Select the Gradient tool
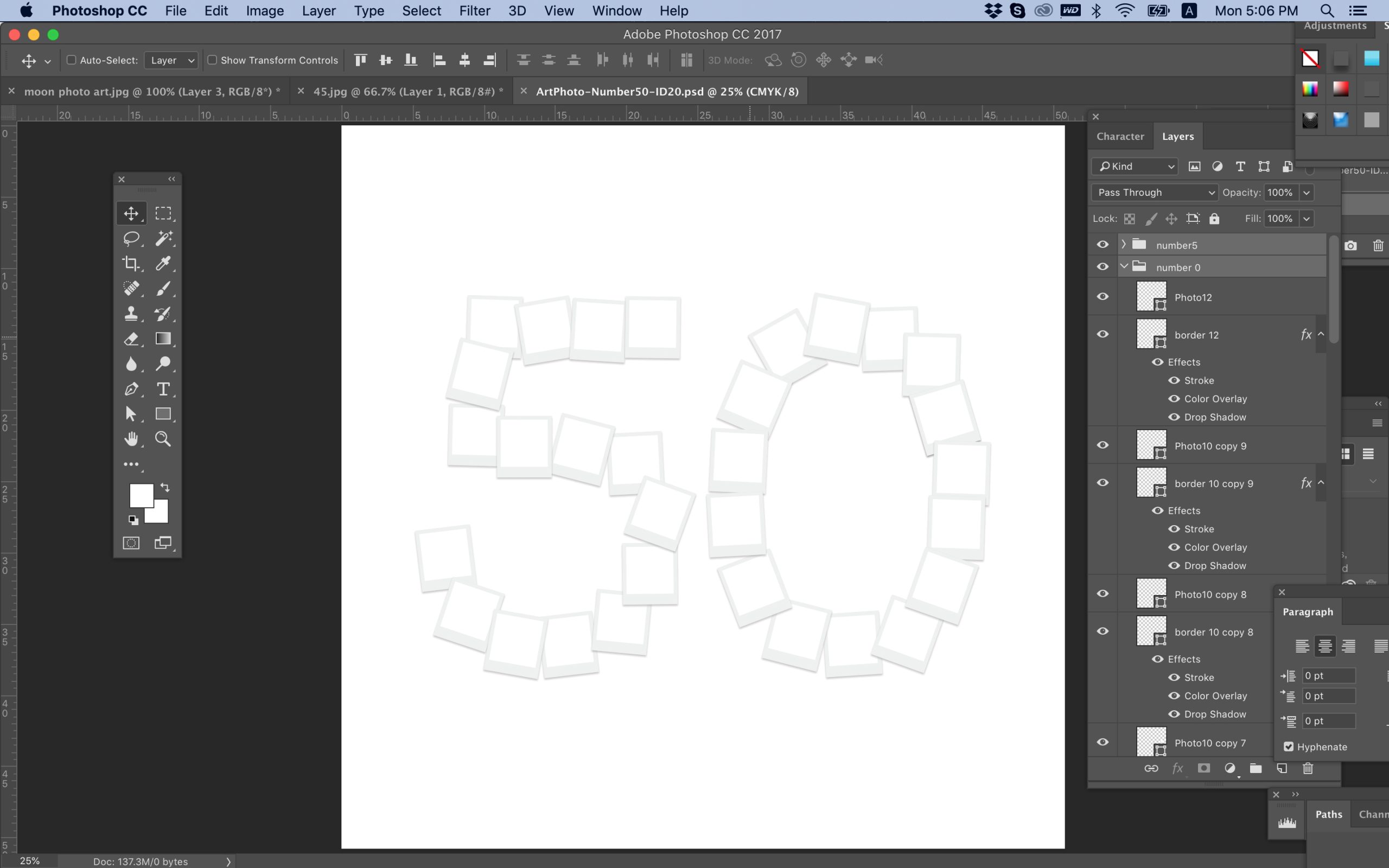The image size is (1389, 868). 163,339
